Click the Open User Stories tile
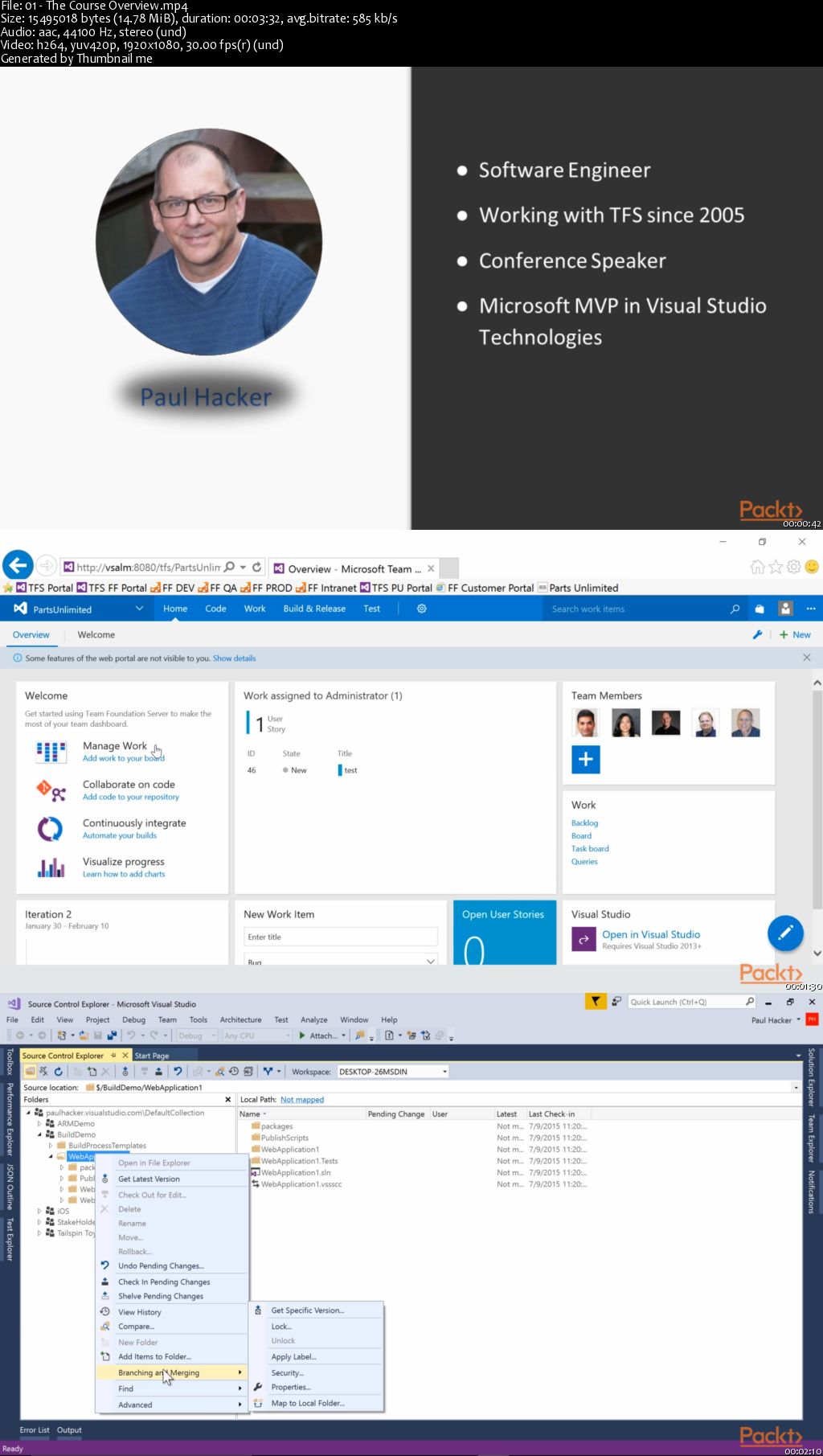823x1456 pixels. pyautogui.click(x=505, y=933)
